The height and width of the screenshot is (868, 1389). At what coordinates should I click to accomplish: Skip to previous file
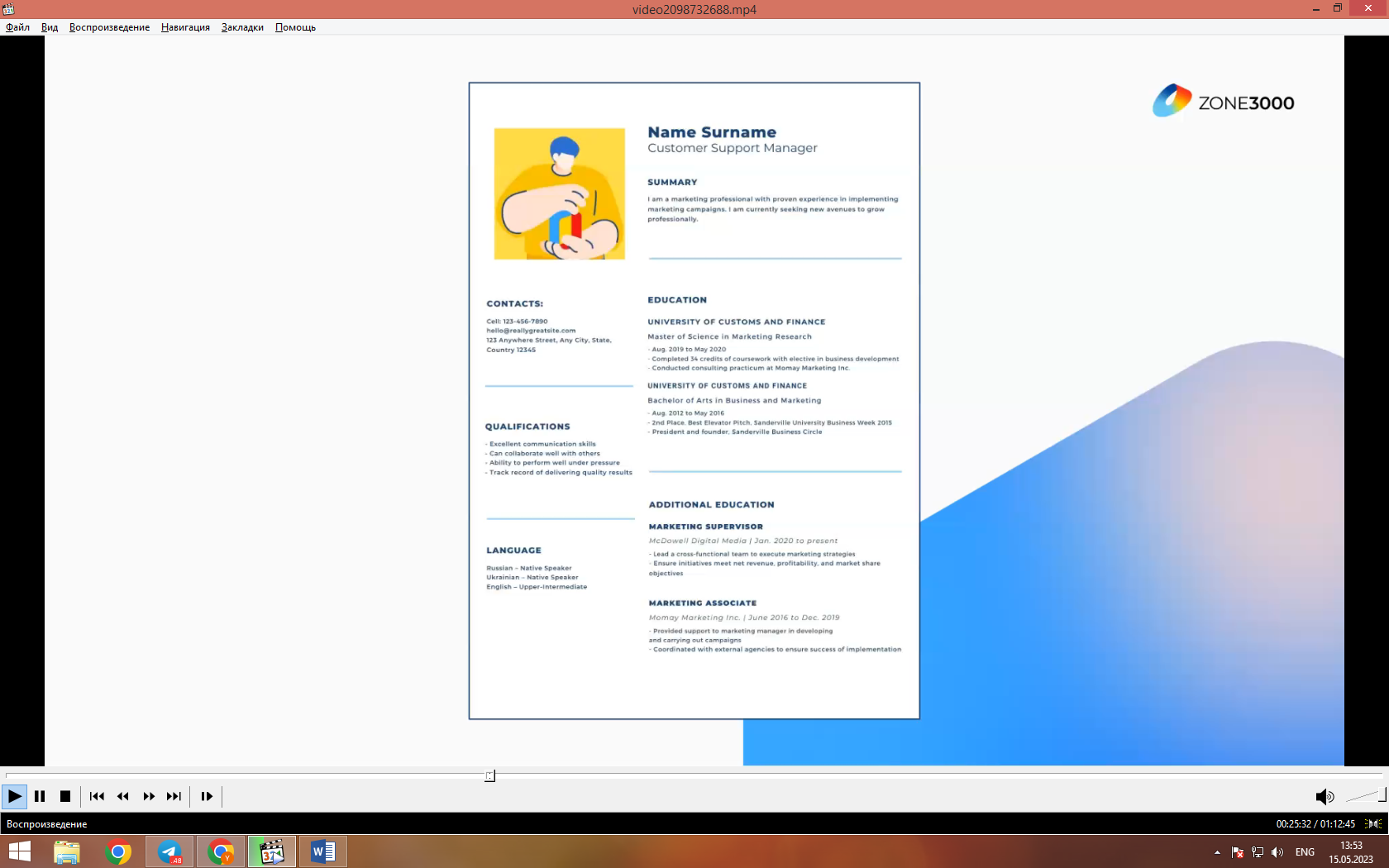click(x=97, y=796)
